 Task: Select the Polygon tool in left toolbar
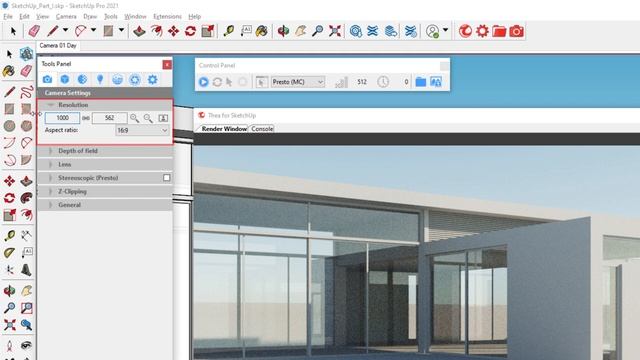coord(26,126)
